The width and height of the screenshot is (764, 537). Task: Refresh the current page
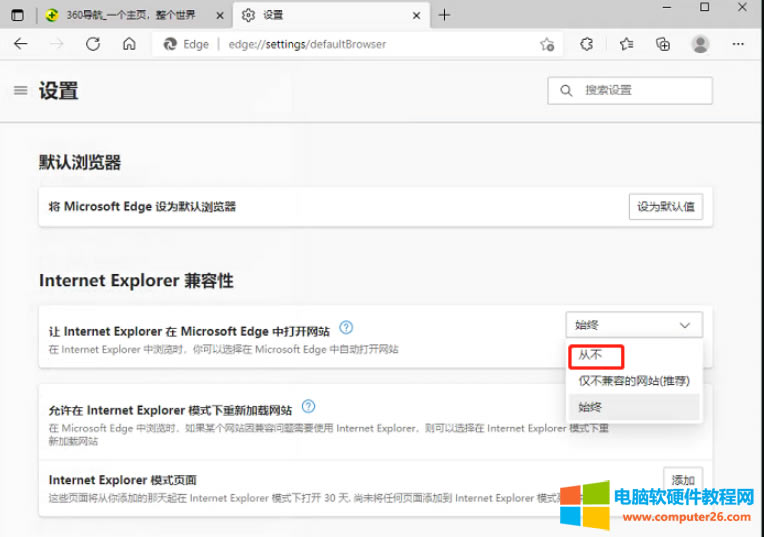93,44
